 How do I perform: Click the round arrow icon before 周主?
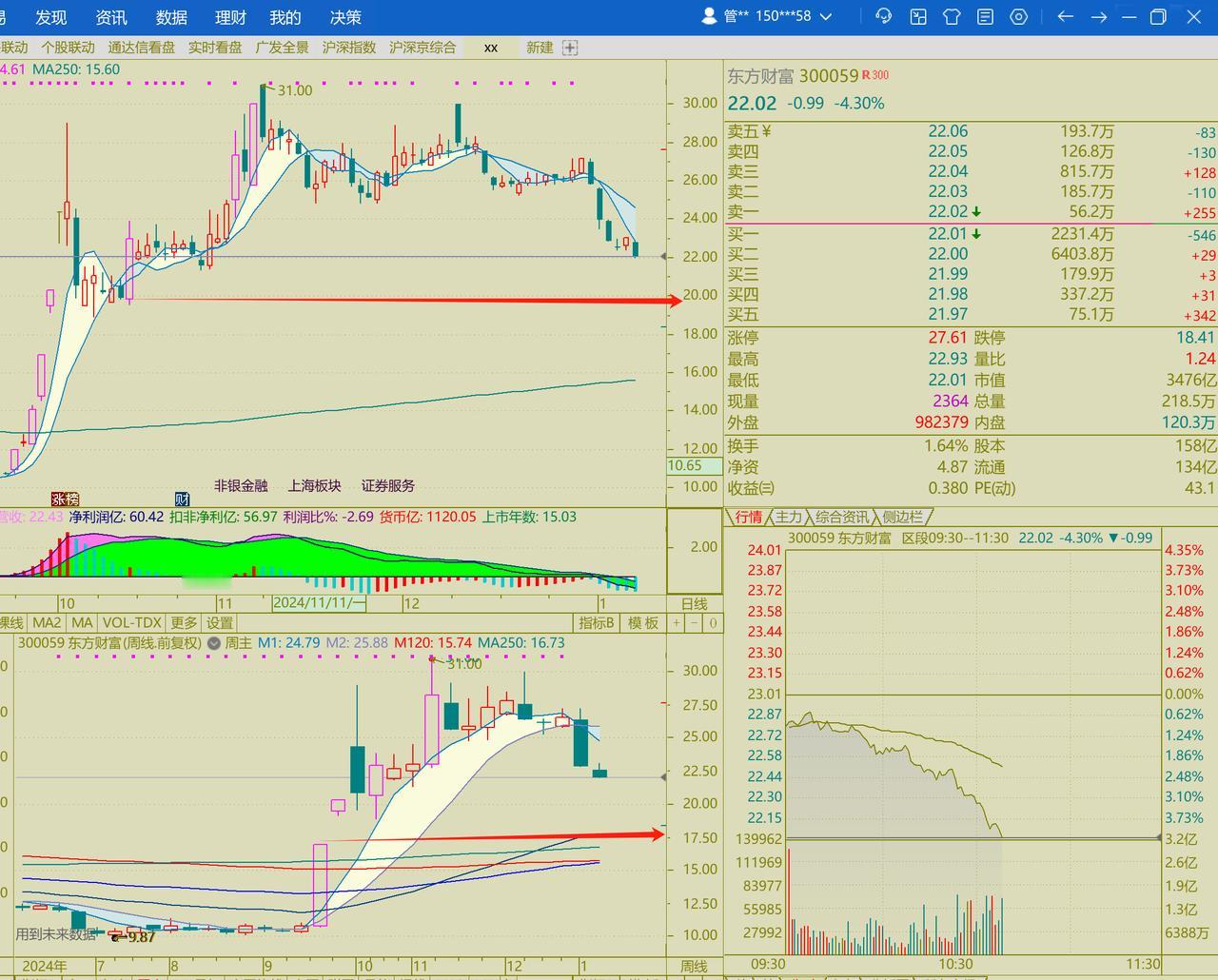point(214,643)
